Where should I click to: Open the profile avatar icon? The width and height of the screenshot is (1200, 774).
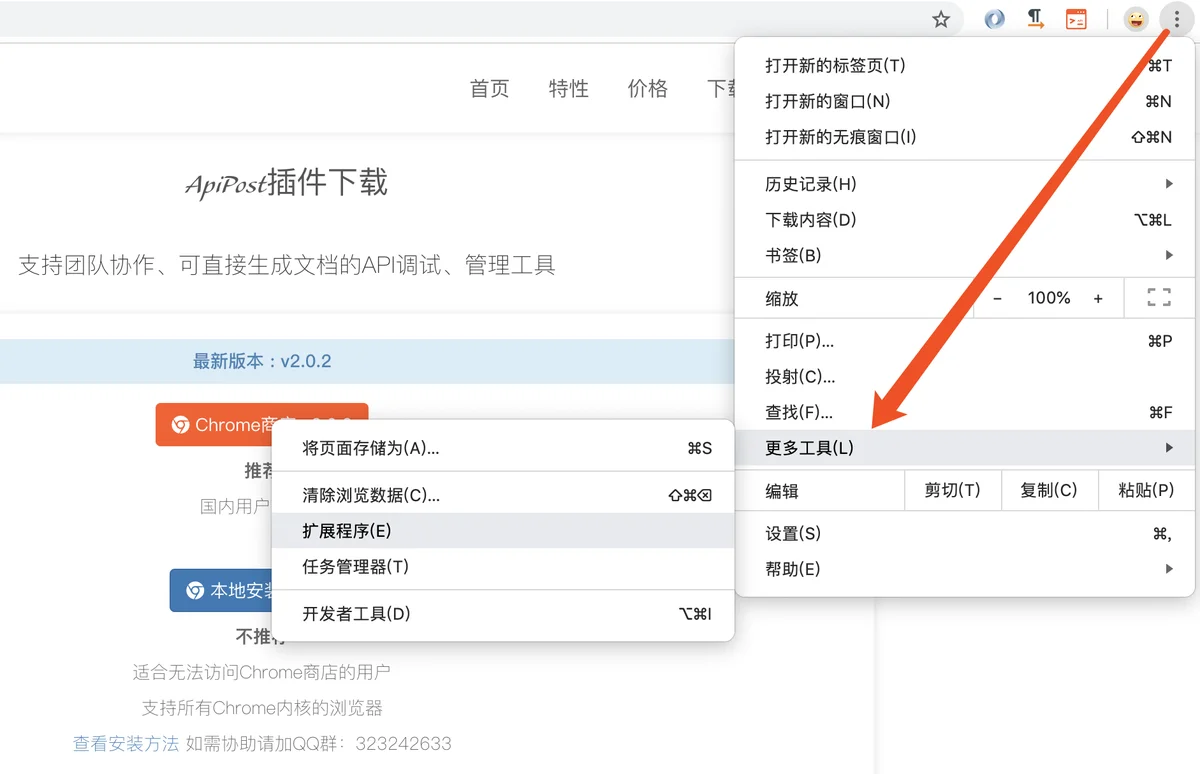pos(1136,19)
